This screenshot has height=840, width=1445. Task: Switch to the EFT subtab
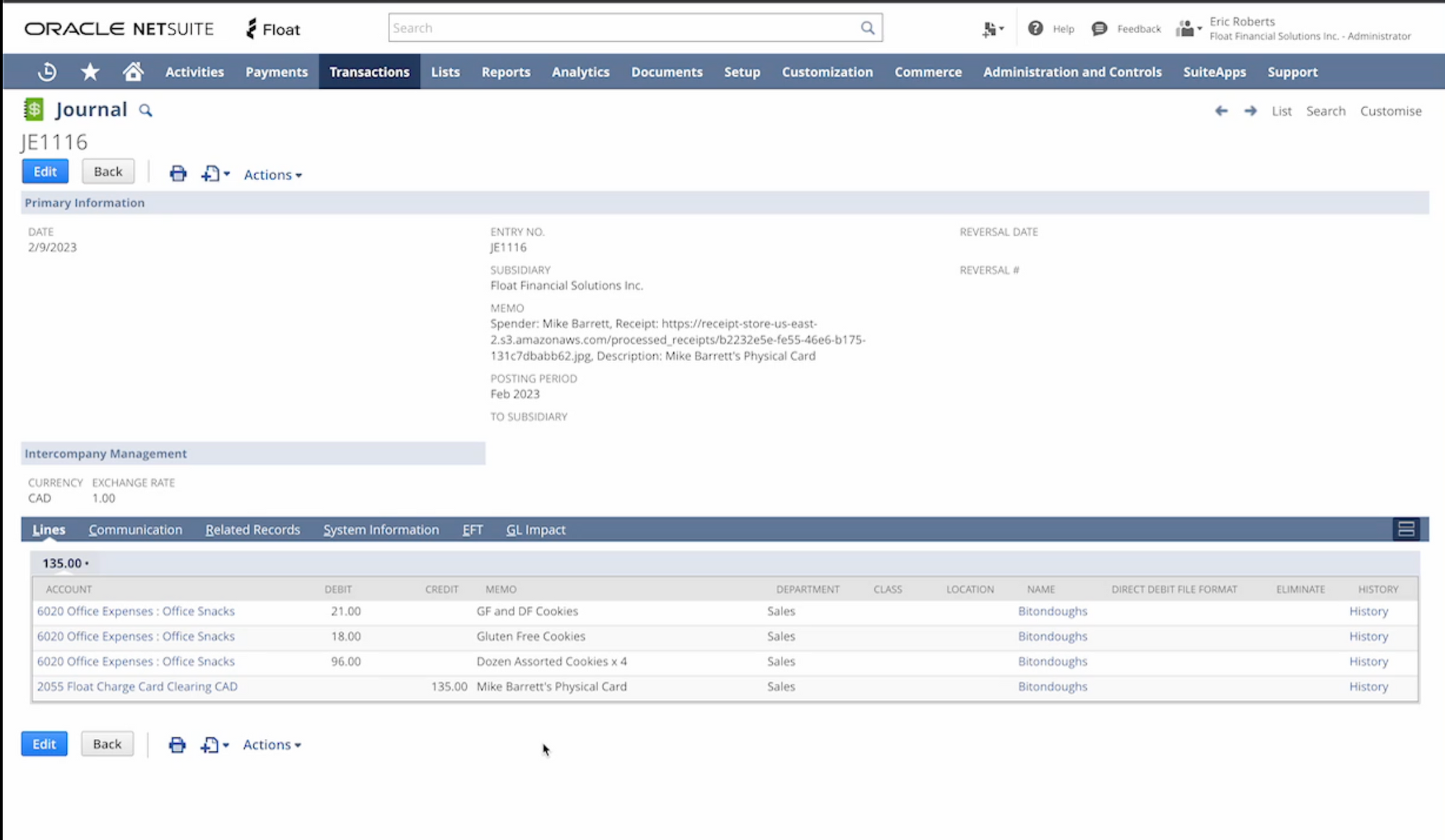point(473,529)
